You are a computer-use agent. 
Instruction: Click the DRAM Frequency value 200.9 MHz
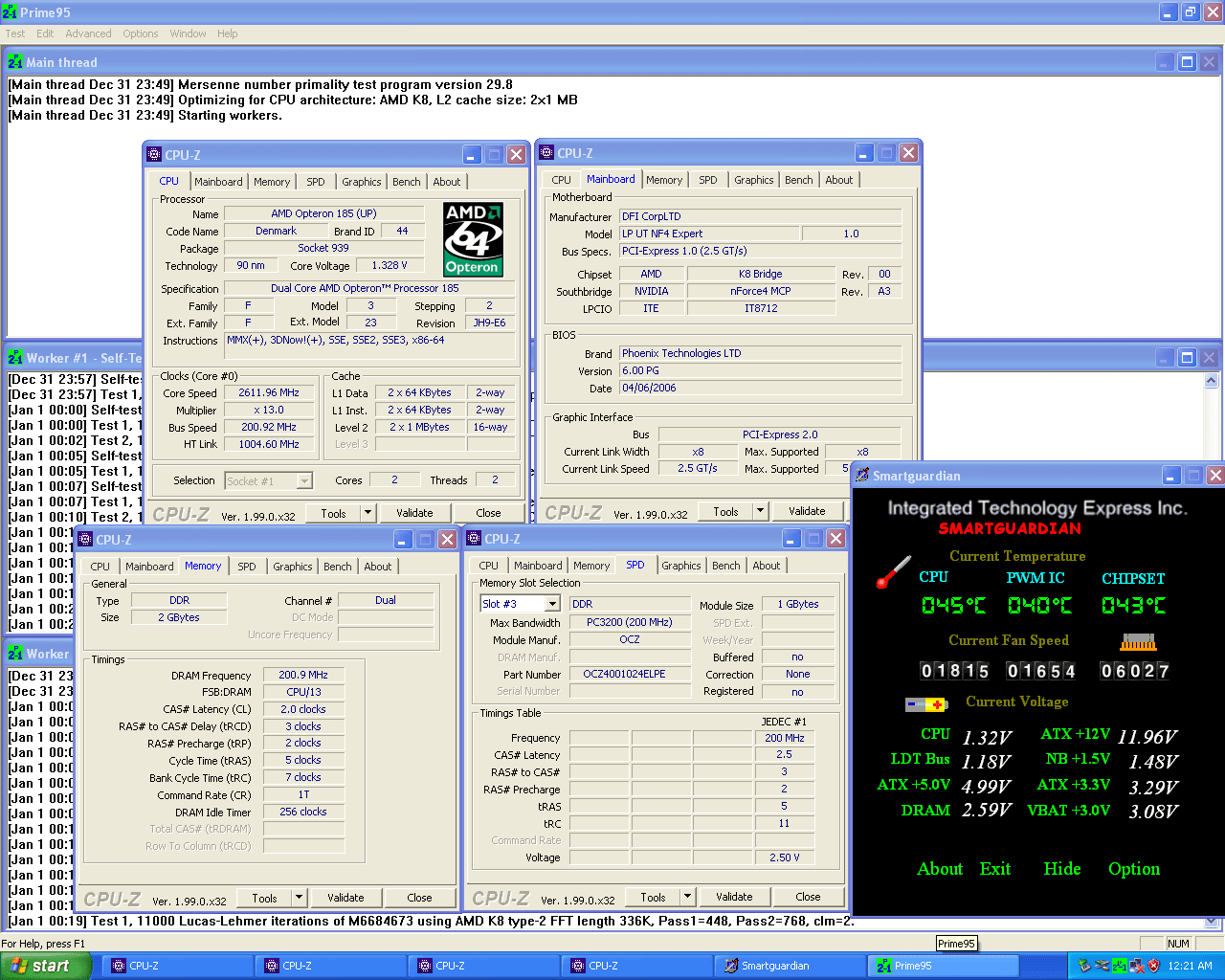pyautogui.click(x=303, y=675)
